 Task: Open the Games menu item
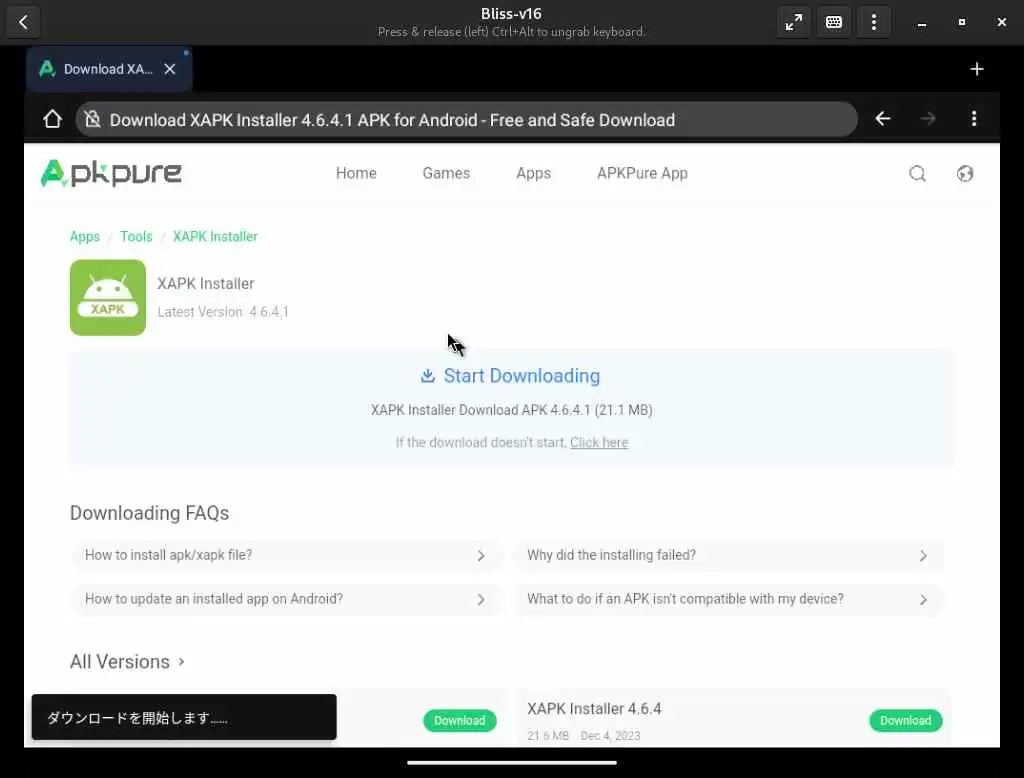point(446,173)
